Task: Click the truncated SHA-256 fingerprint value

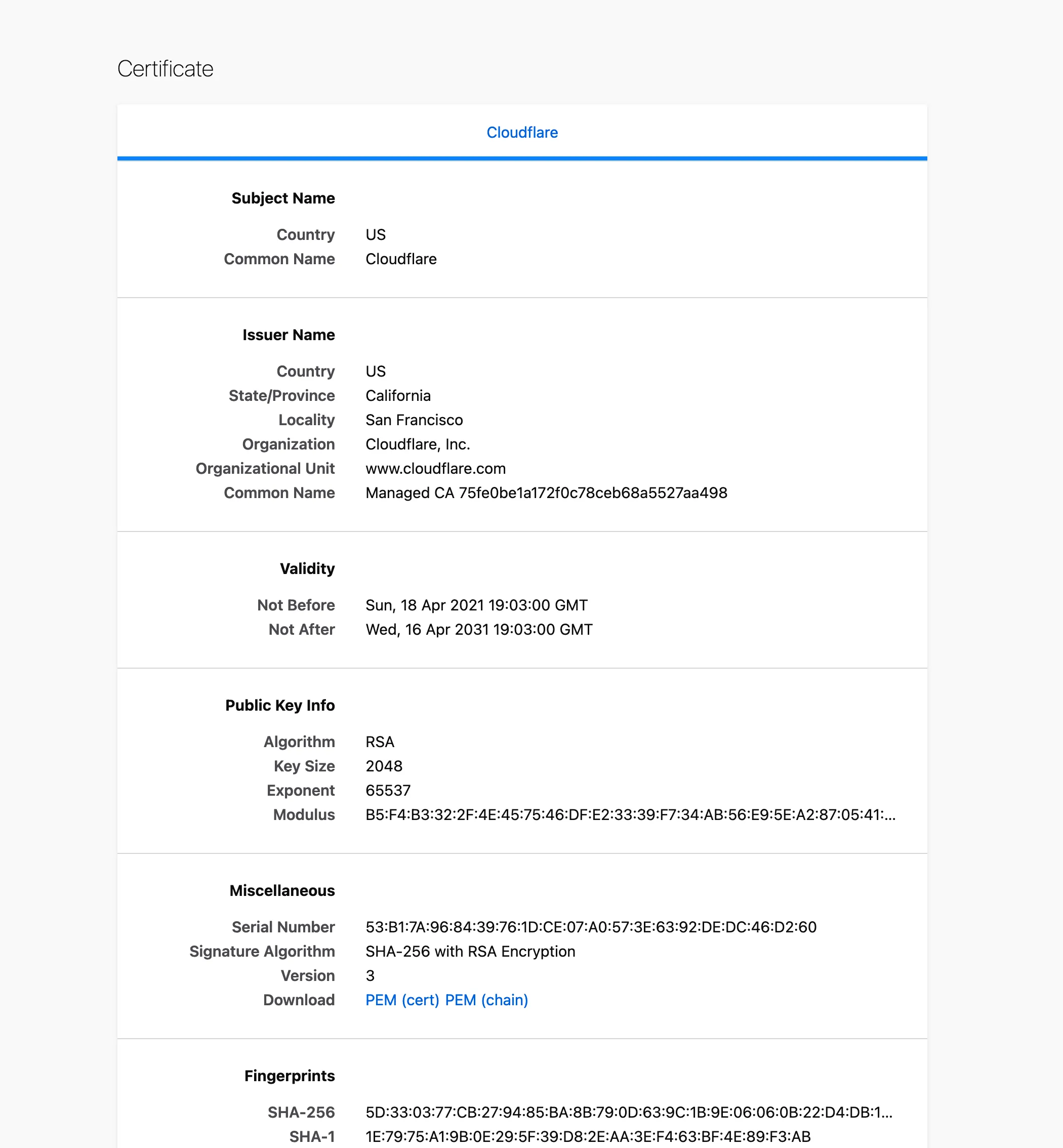Action: pyautogui.click(x=629, y=1112)
